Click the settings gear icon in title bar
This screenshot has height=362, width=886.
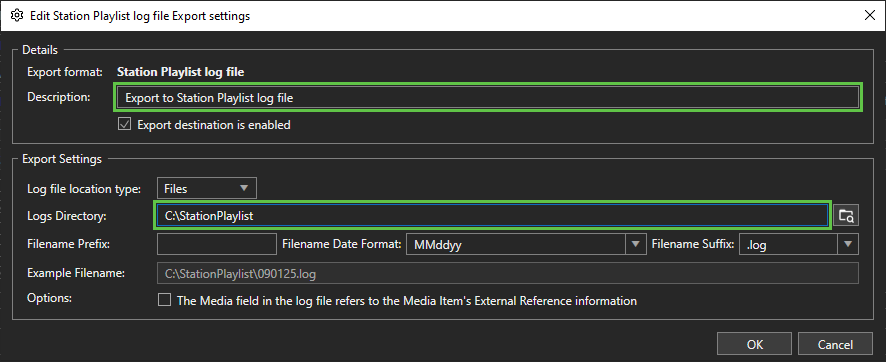tap(17, 16)
